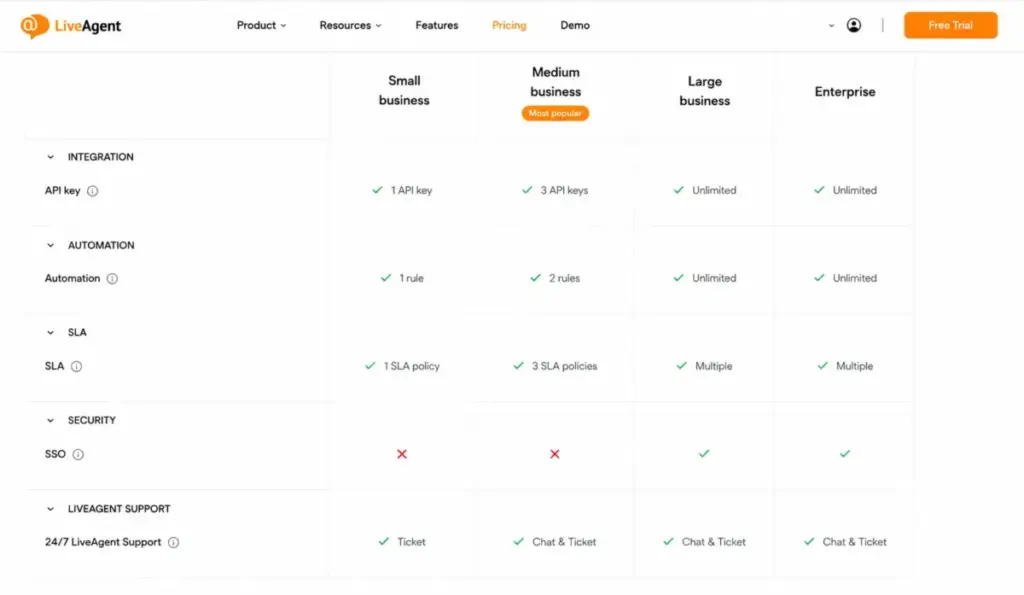Click the LiveAgent logo

coord(71,26)
